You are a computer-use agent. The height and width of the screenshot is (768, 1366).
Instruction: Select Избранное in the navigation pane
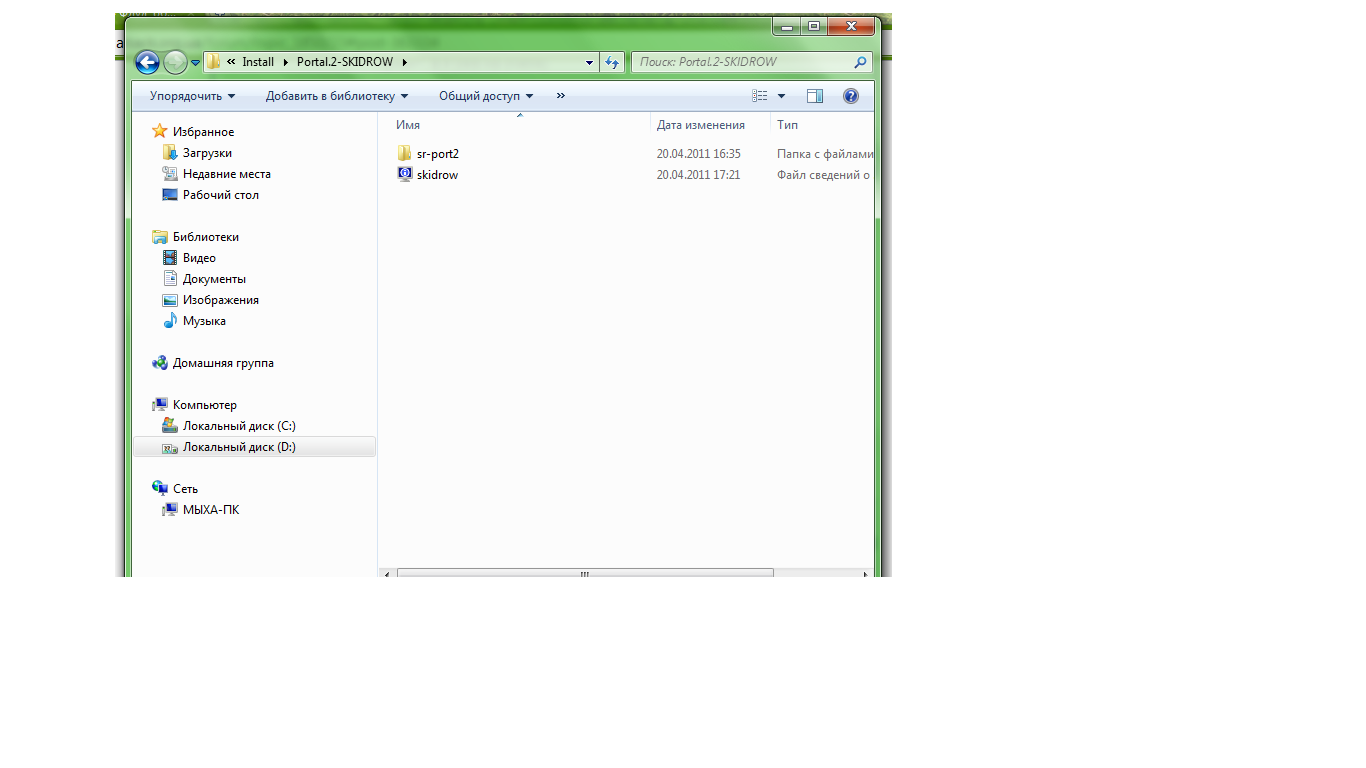point(203,132)
